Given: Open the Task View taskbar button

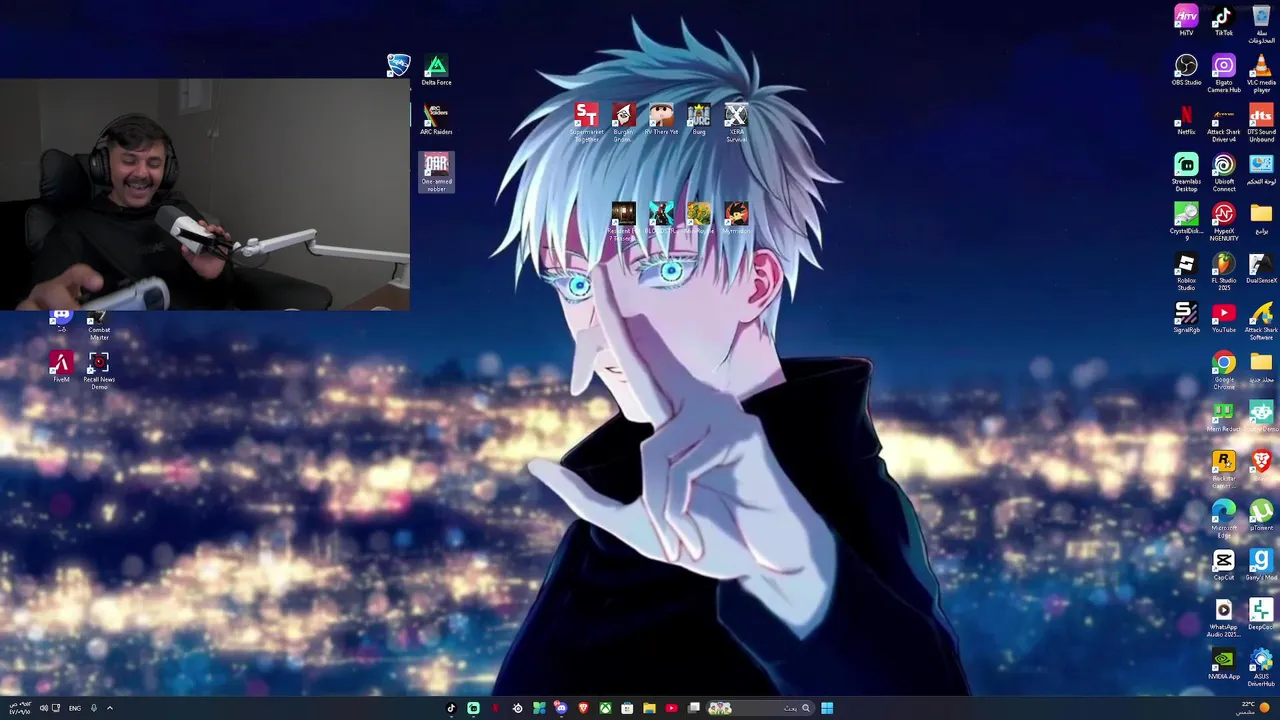Looking at the screenshot, I should [x=693, y=708].
